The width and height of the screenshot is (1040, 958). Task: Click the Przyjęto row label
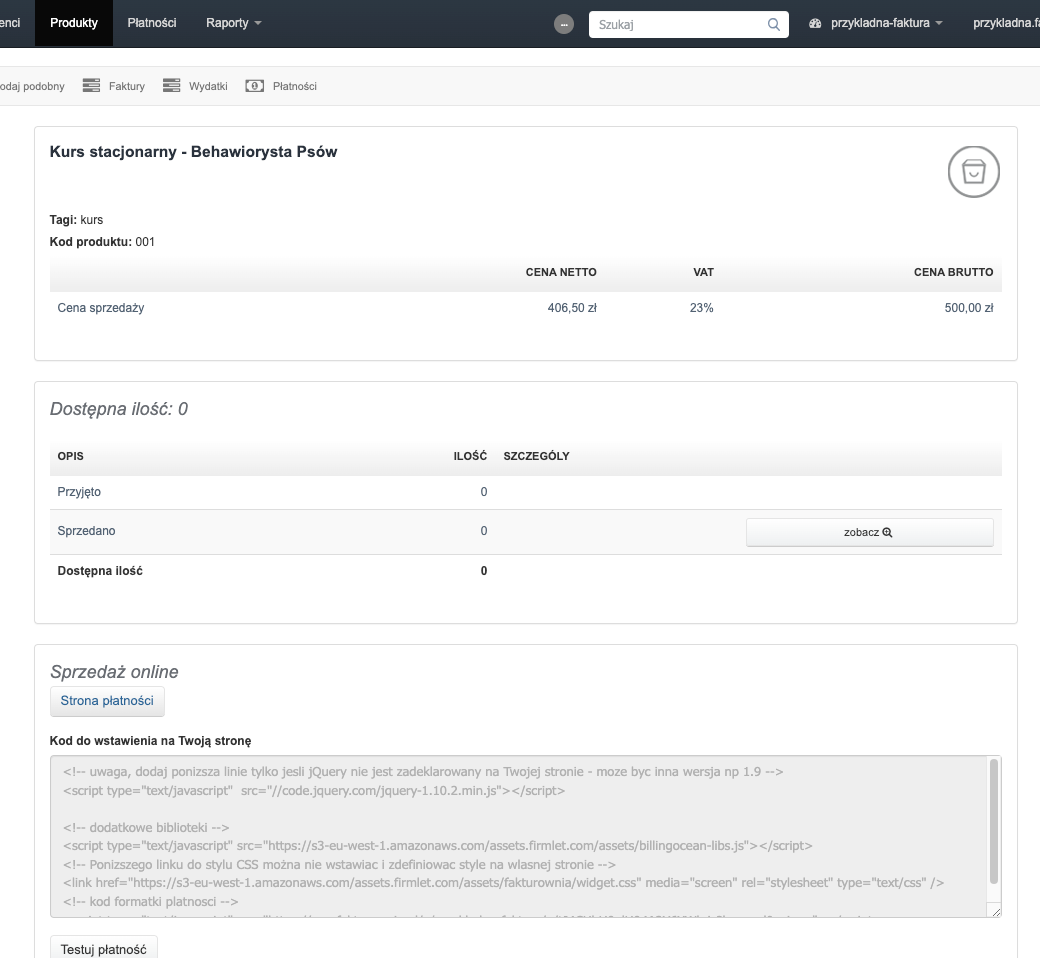pos(79,492)
